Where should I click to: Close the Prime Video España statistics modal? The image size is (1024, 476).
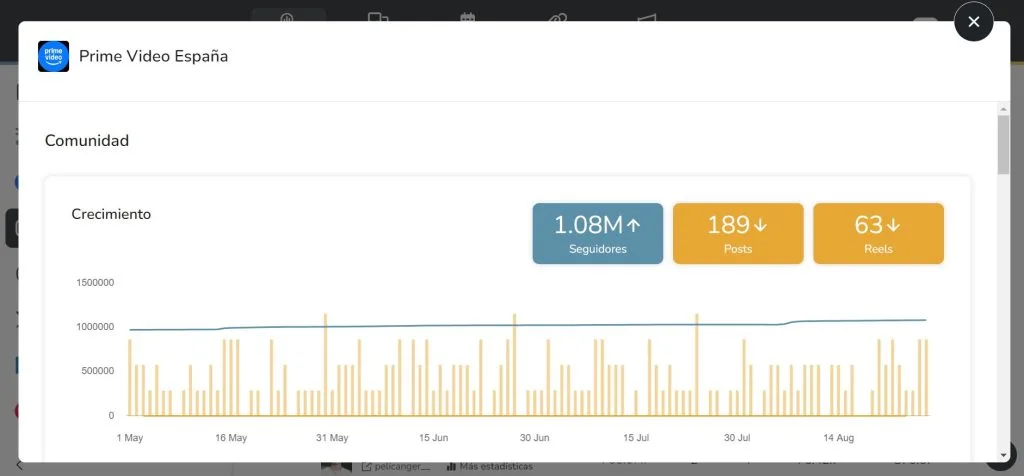coord(973,22)
